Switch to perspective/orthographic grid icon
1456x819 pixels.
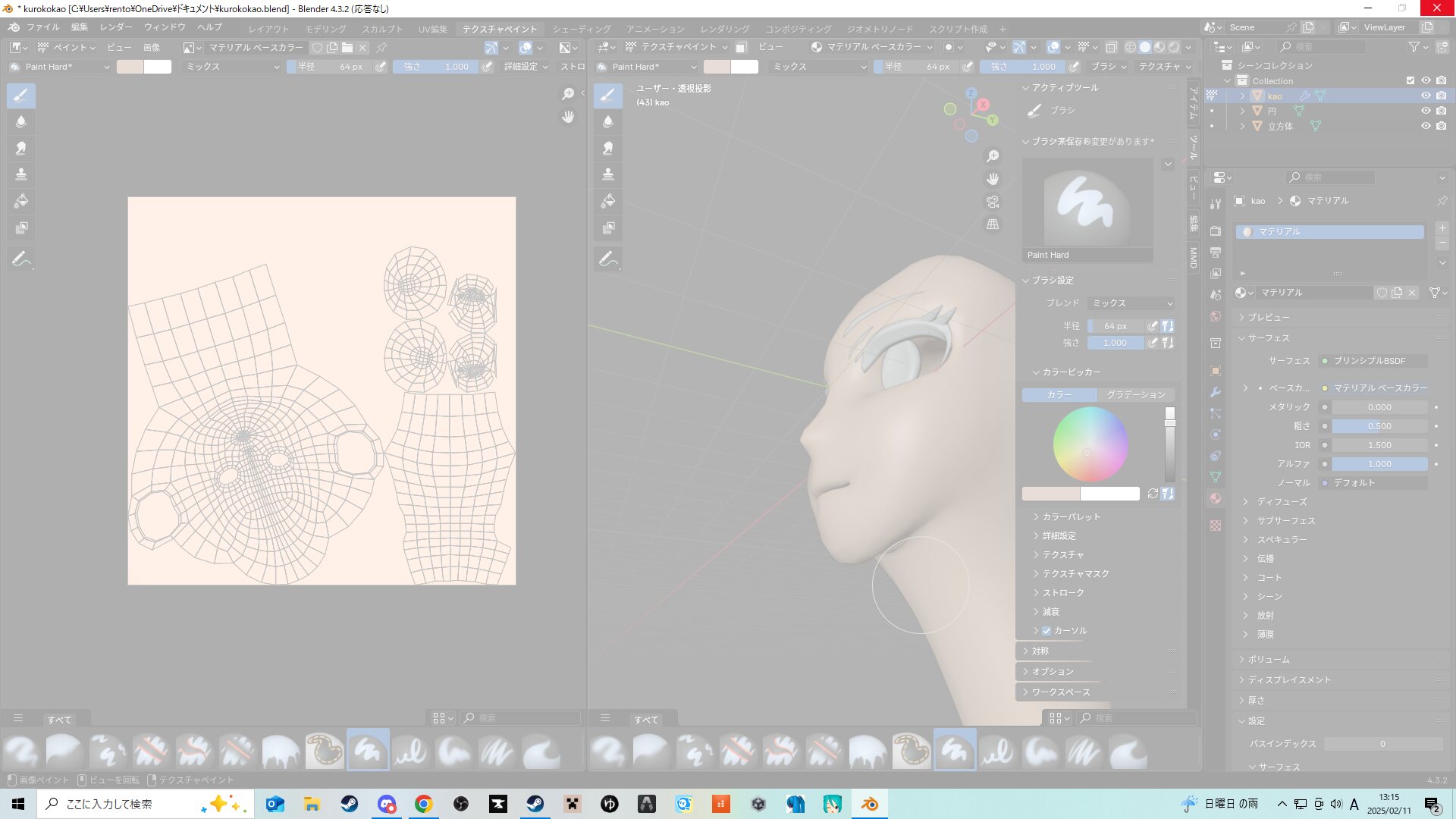tap(992, 224)
